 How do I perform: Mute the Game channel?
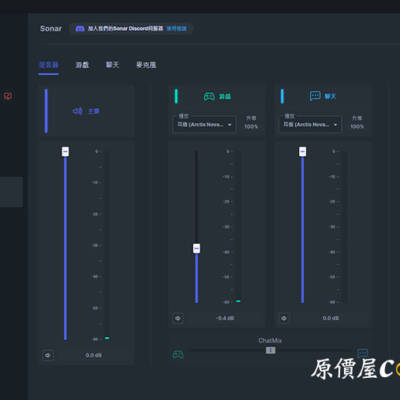coord(178,318)
